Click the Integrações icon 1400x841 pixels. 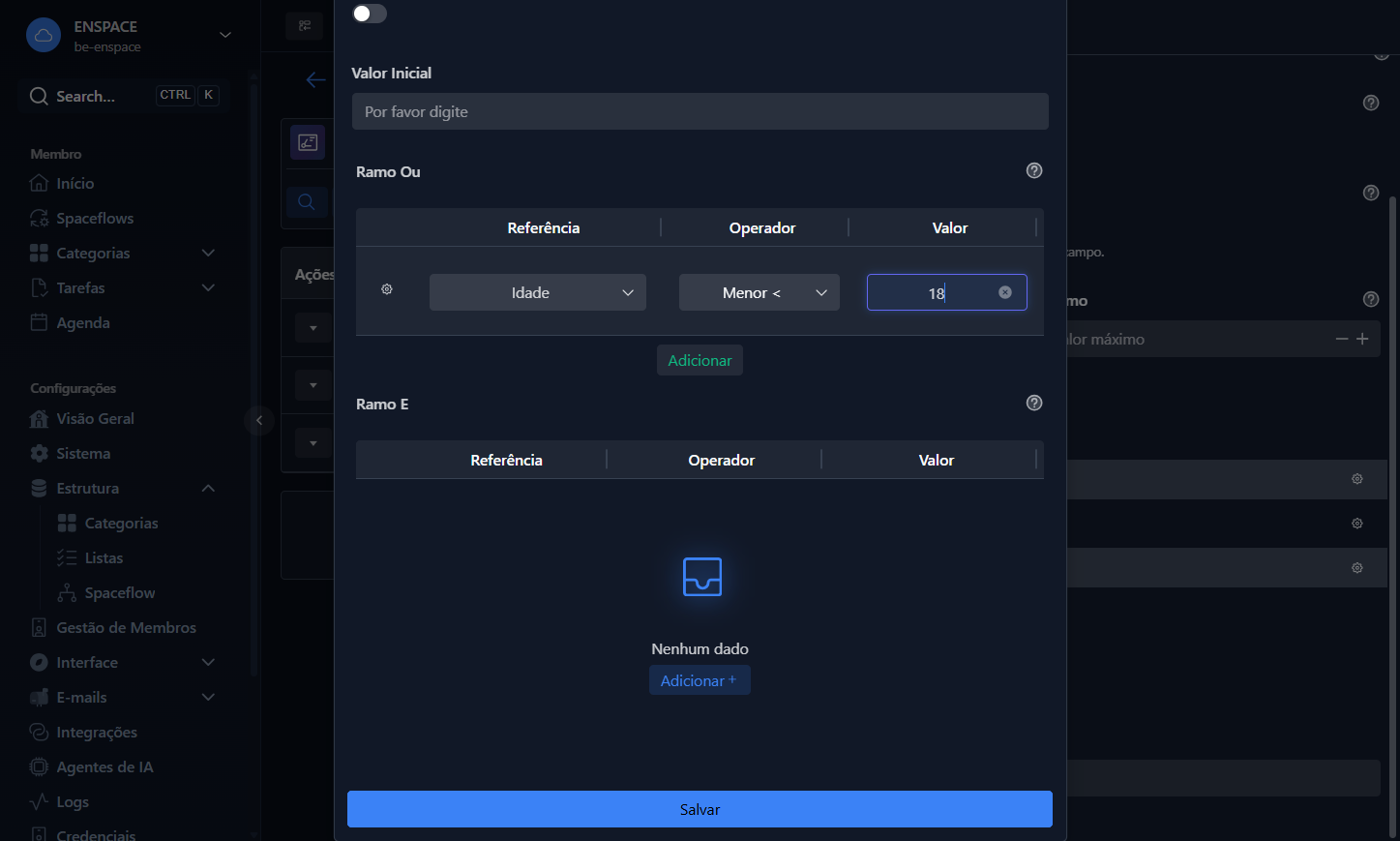click(x=39, y=732)
